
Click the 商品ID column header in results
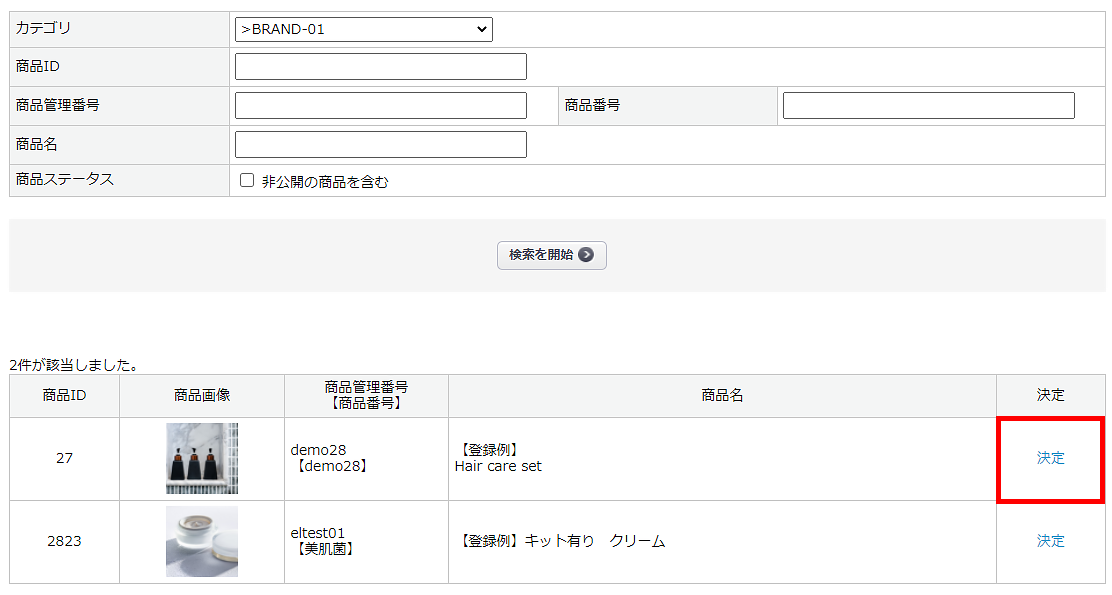point(64,395)
